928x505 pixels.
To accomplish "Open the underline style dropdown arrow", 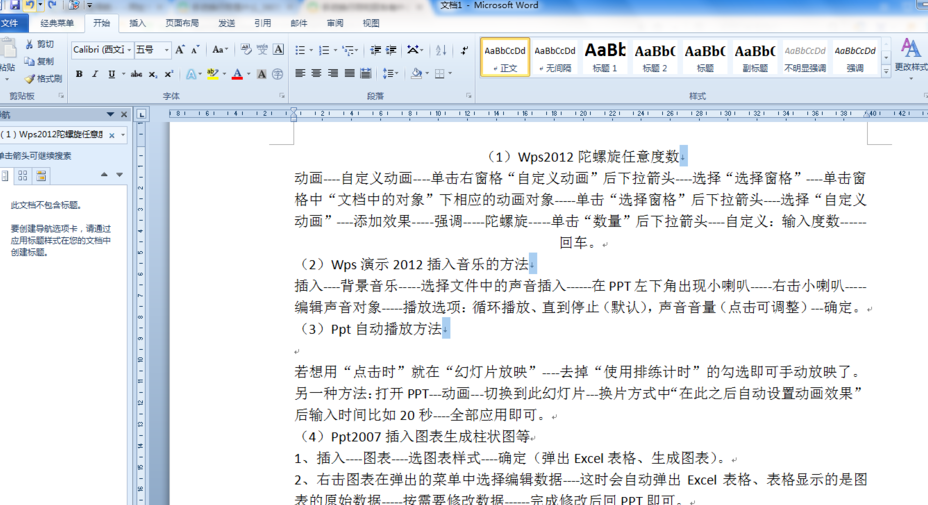I will point(123,74).
